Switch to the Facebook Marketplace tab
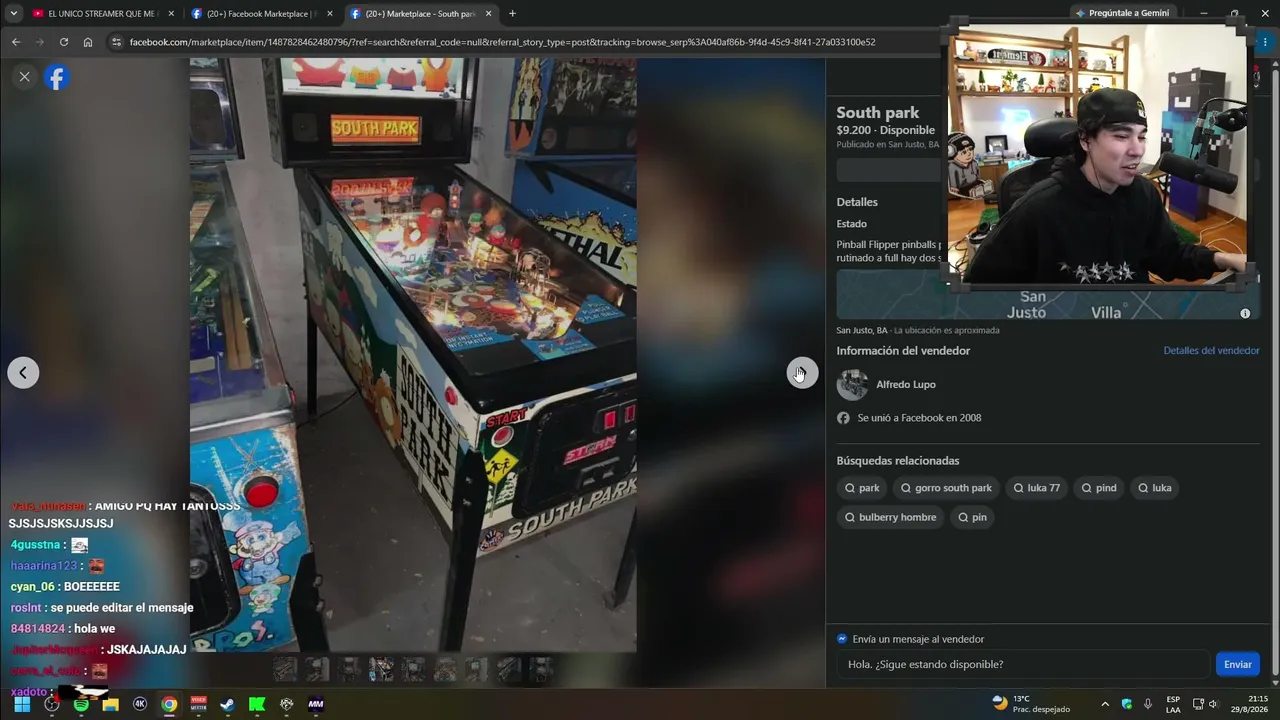The image size is (1280, 720). point(260,14)
